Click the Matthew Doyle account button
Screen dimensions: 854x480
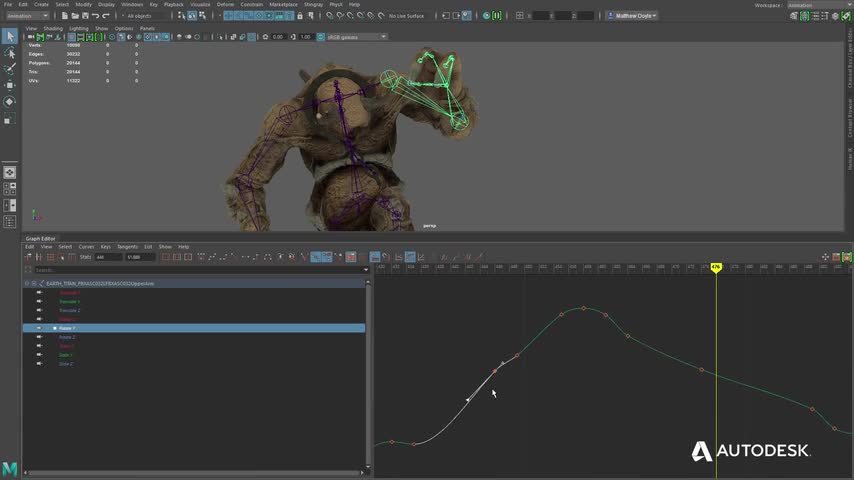point(631,16)
